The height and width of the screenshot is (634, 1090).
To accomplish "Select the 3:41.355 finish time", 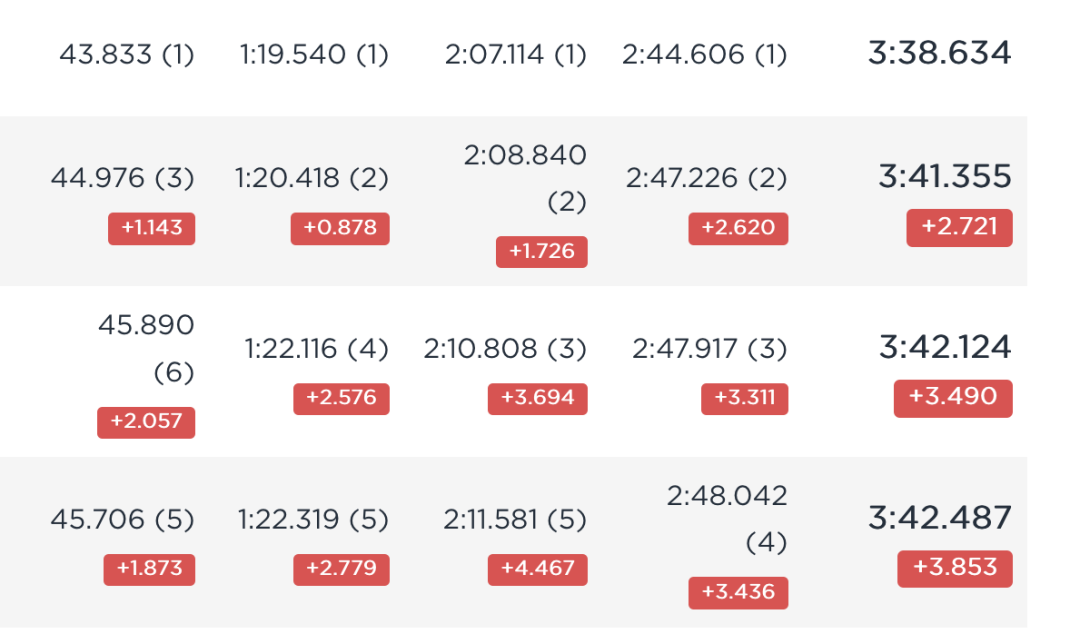I will point(945,177).
